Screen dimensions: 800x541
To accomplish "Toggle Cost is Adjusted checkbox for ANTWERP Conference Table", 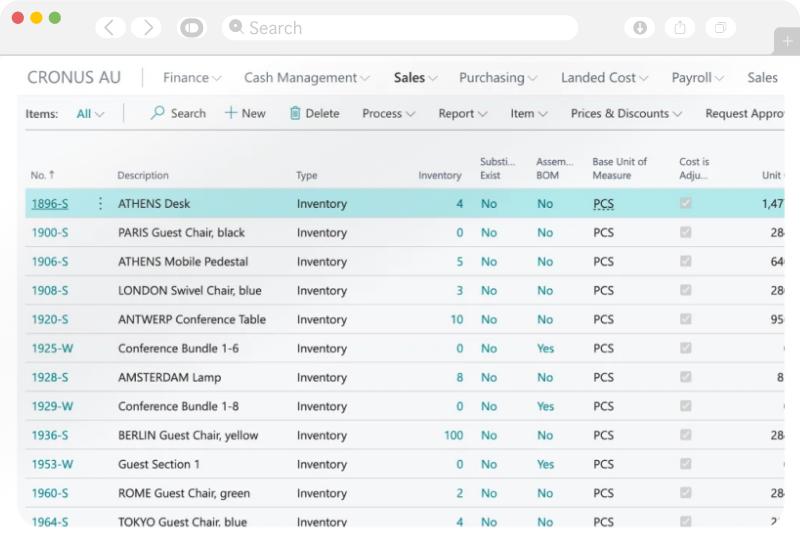I will [x=685, y=319].
